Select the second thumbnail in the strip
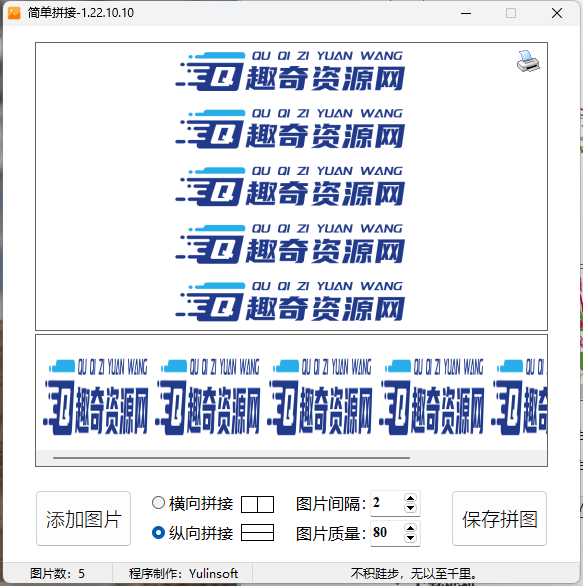The width and height of the screenshot is (583, 586). (x=208, y=396)
